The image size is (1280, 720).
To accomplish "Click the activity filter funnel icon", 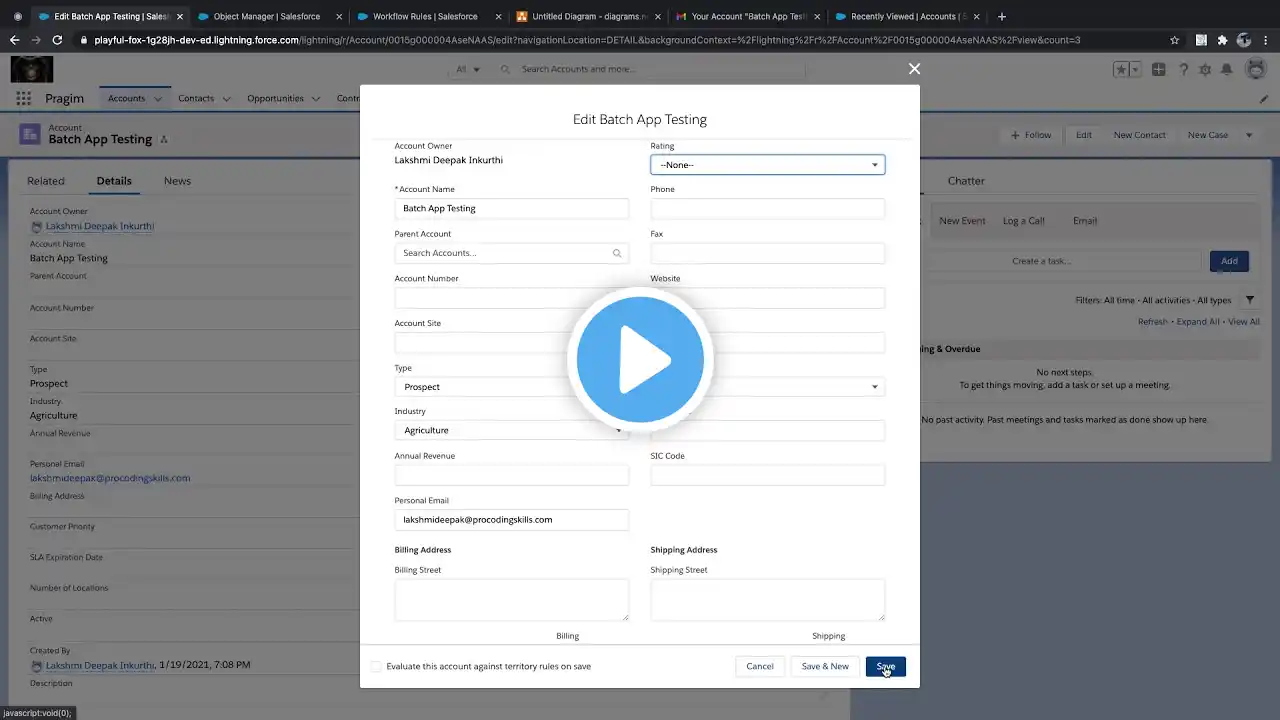I will [1250, 300].
